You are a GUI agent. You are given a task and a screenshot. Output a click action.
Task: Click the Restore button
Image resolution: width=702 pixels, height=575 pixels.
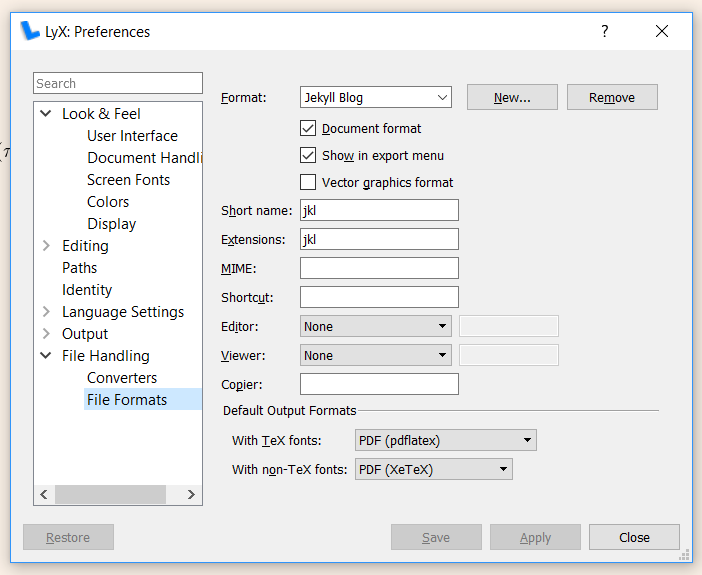68,537
